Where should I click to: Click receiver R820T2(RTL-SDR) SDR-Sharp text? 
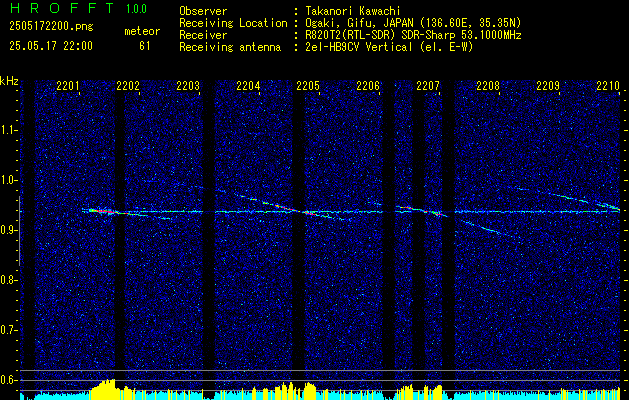pyautogui.click(x=414, y=35)
